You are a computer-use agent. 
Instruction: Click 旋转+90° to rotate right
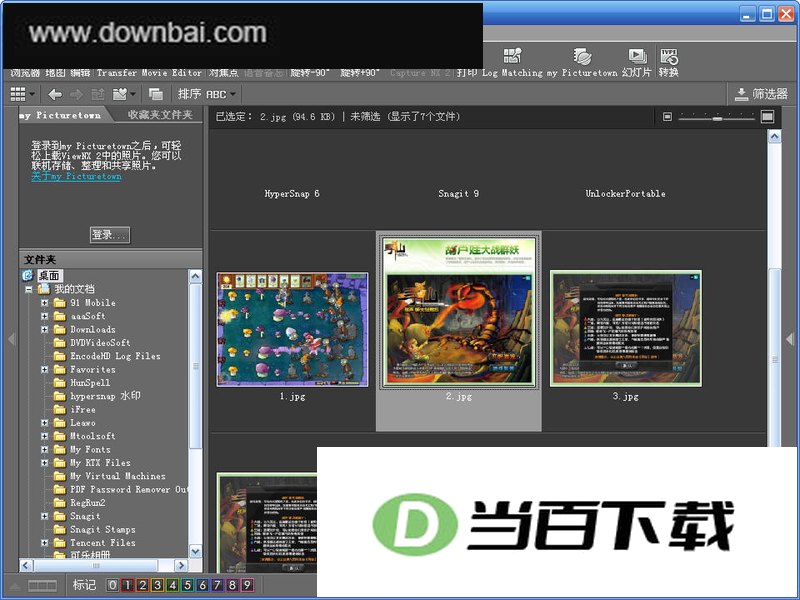(360, 73)
